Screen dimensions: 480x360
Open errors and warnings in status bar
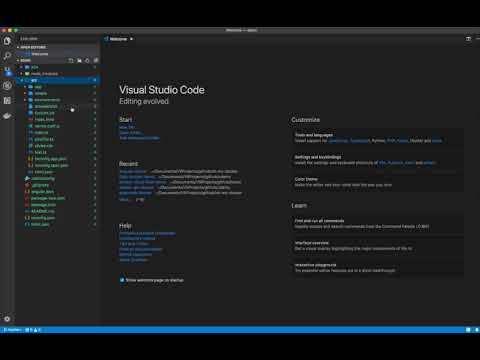(33, 330)
